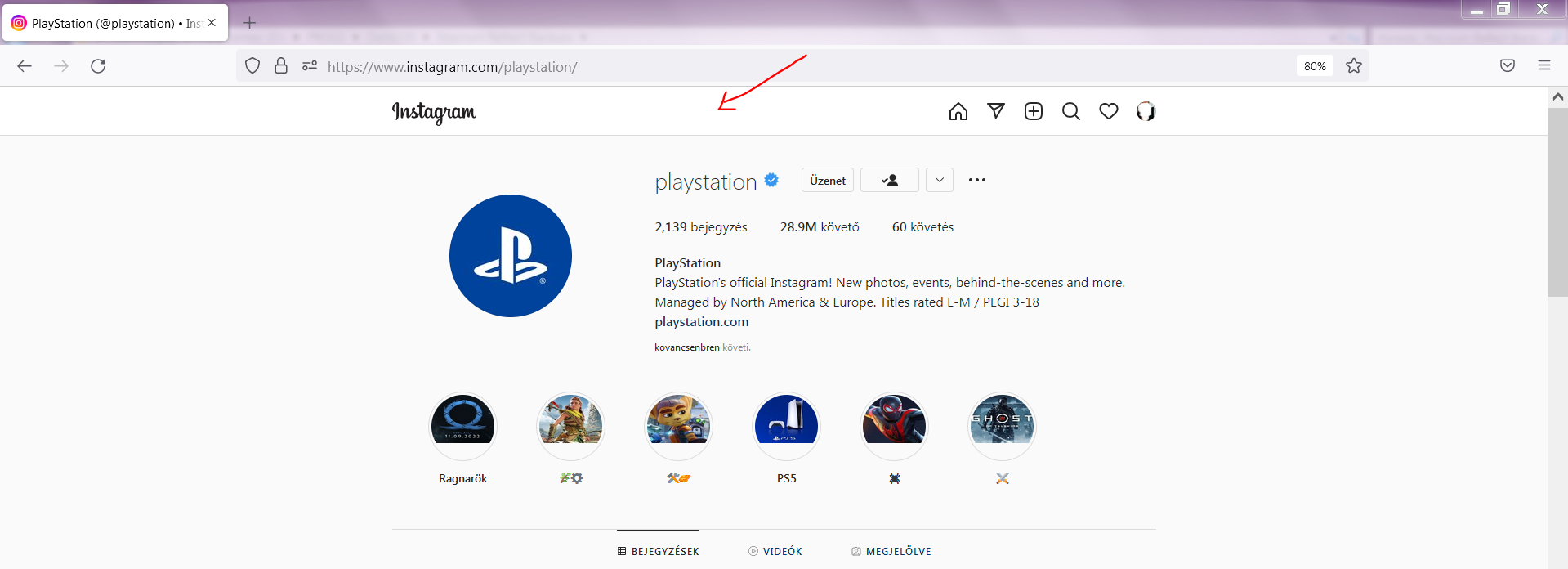Open the search magnifier icon
1568x569 pixels.
pyautogui.click(x=1071, y=111)
